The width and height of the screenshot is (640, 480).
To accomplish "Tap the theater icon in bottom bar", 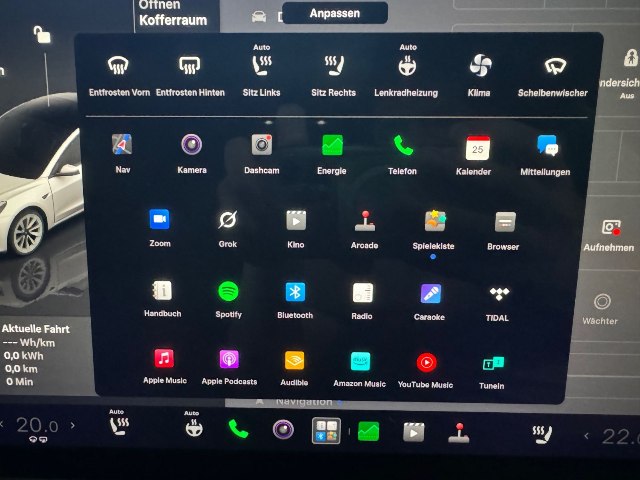I will coord(414,432).
